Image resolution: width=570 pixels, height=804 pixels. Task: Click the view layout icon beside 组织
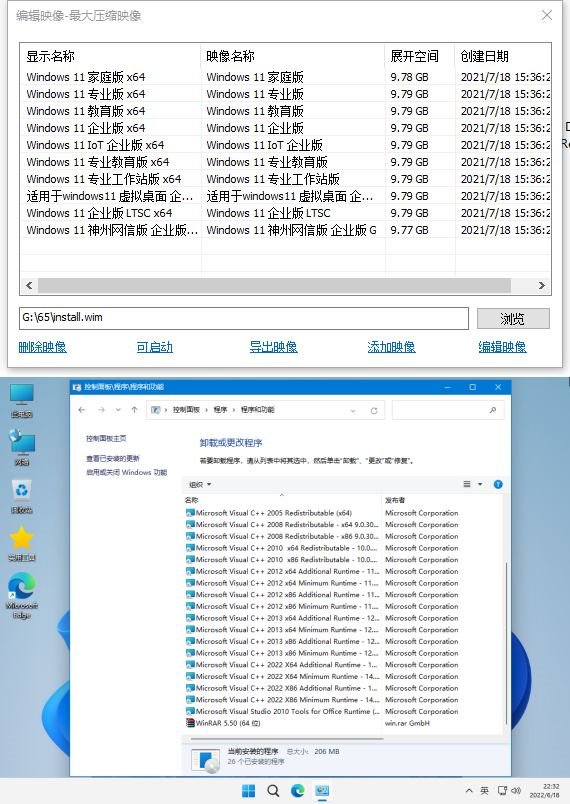[467, 484]
